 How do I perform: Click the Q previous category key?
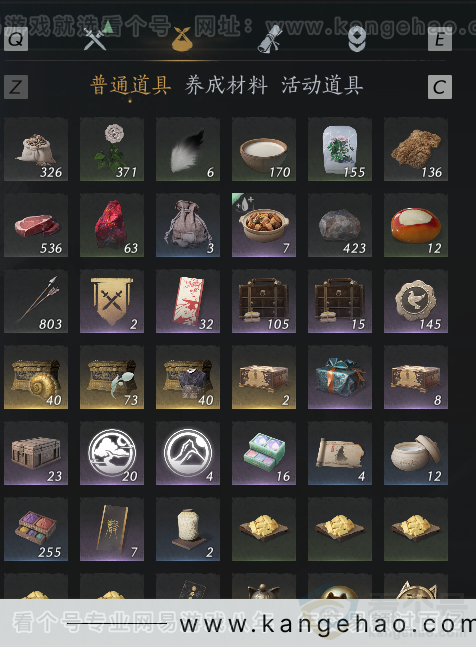pos(16,39)
